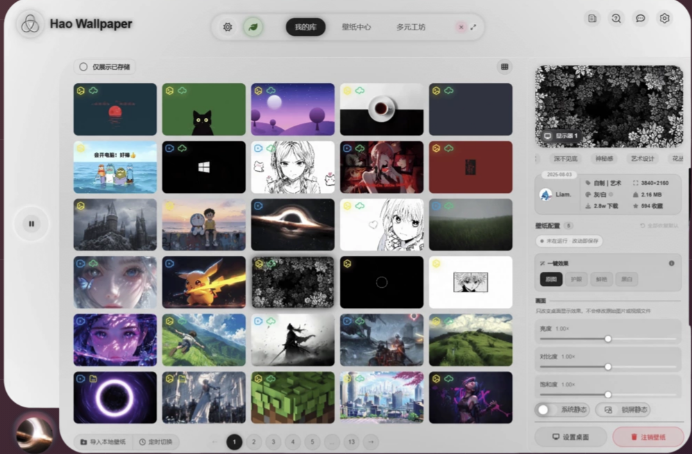
Task: Click the Liam. author avatar
Action: tap(546, 194)
